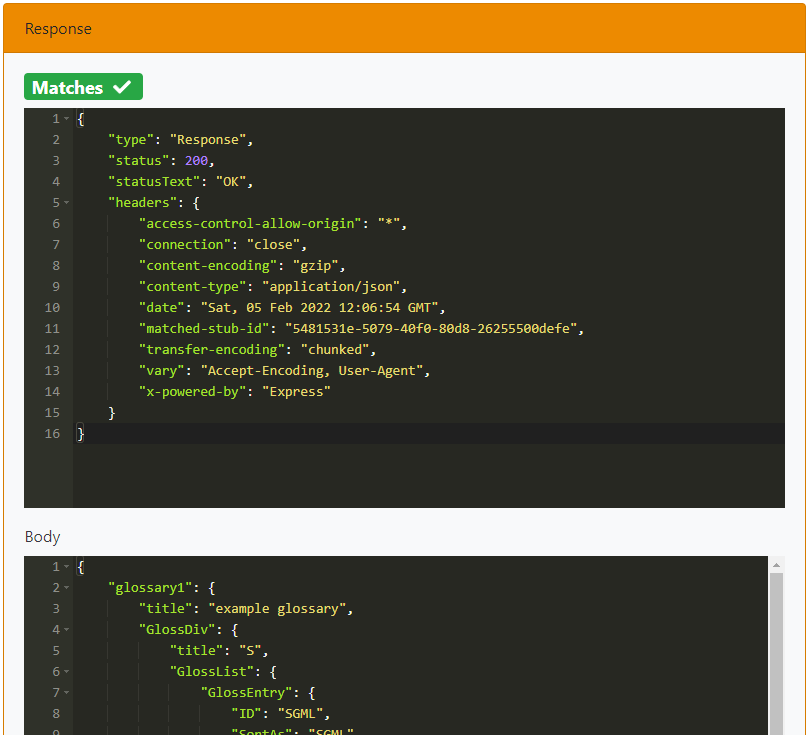Click the "gzip" content-encoding value
The height and width of the screenshot is (735, 809).
315,266
